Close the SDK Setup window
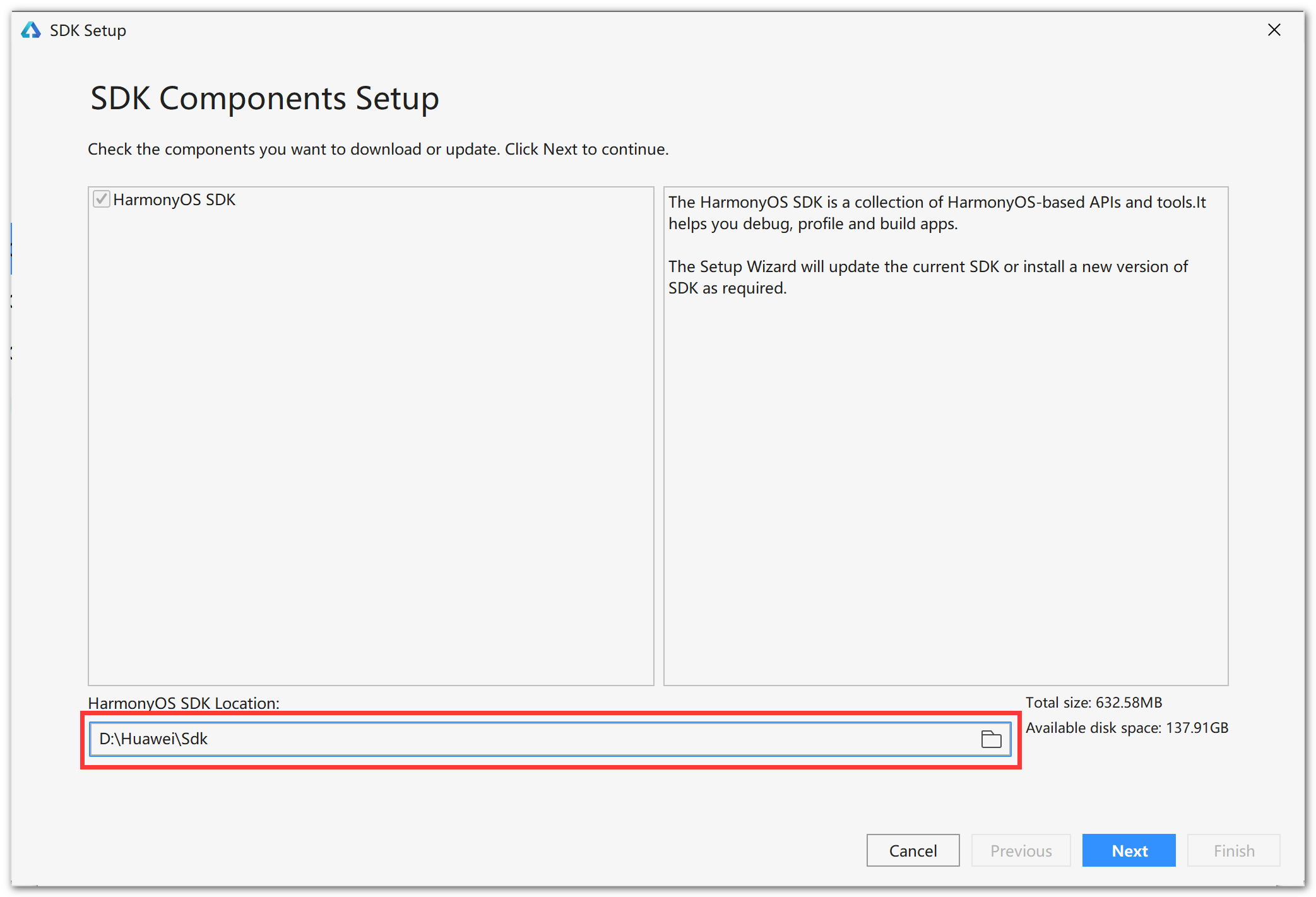 click(x=1274, y=30)
